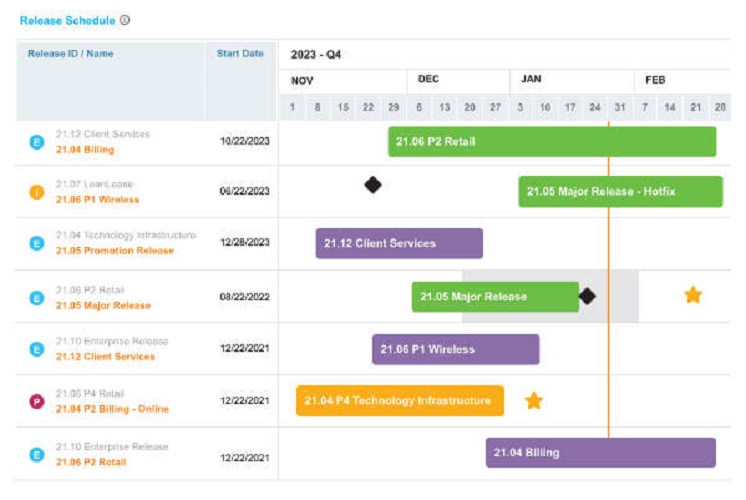746x500 pixels.
Task: Open the 21.06 P2 Retail green Gantt bar
Action: pos(552,141)
